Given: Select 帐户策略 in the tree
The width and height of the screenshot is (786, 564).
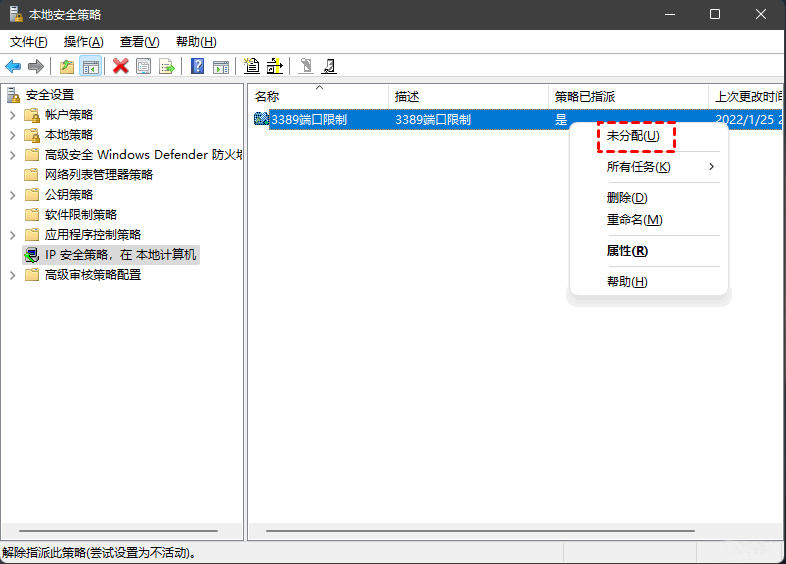Looking at the screenshot, I should pos(69,115).
